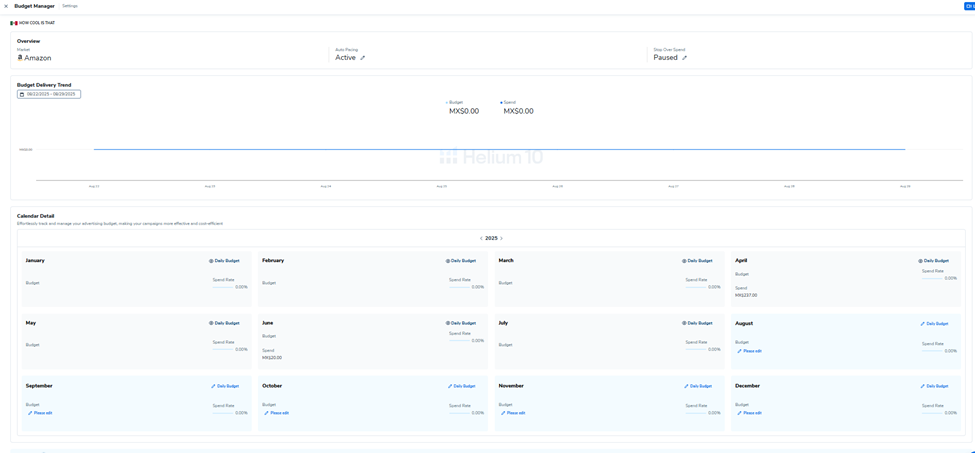Screen dimensions: 975x453
Task: Click 'Please edit' under September budget
Action: pyautogui.click(x=40, y=413)
